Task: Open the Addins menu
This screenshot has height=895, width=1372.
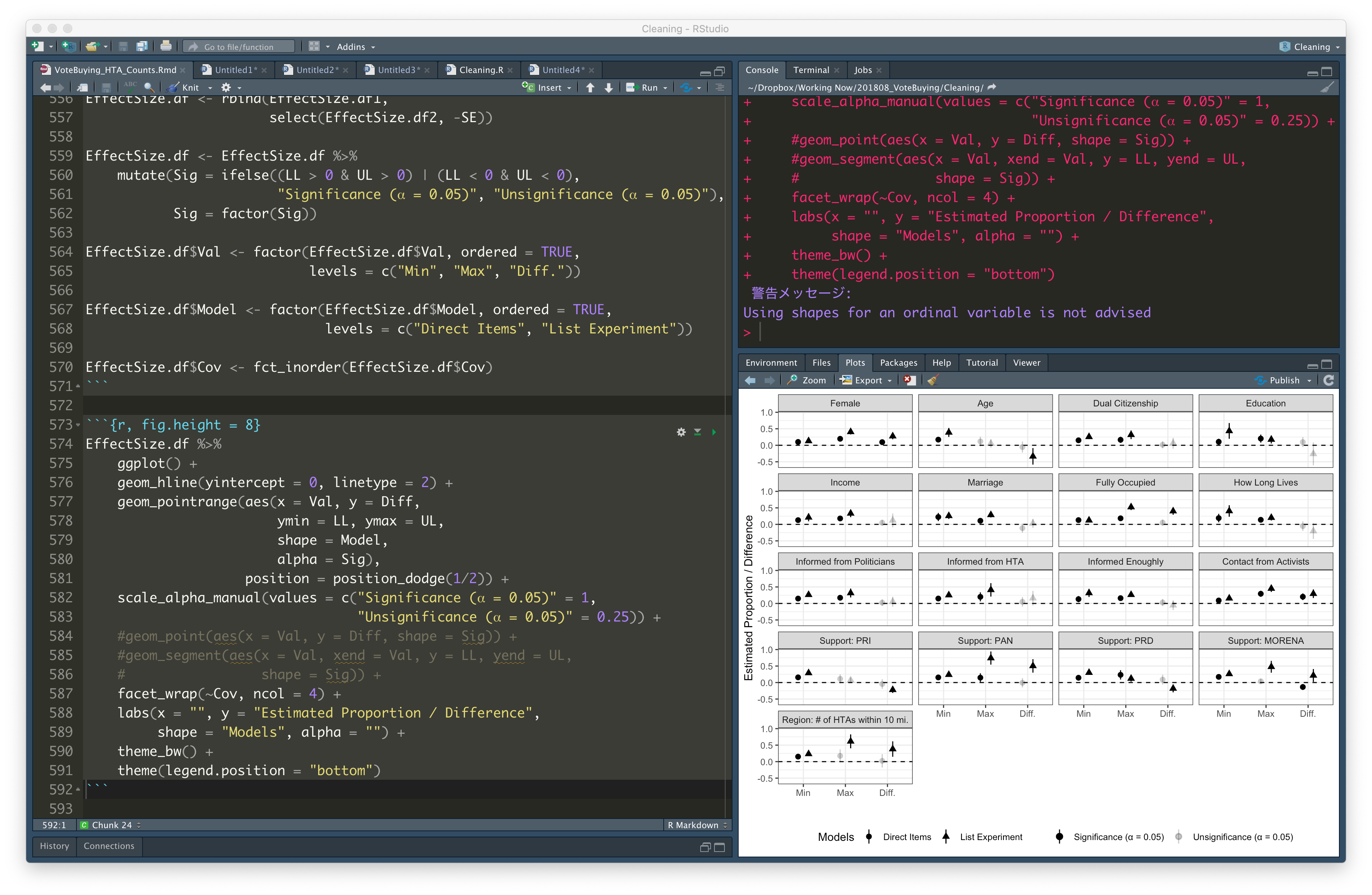Action: pyautogui.click(x=356, y=47)
